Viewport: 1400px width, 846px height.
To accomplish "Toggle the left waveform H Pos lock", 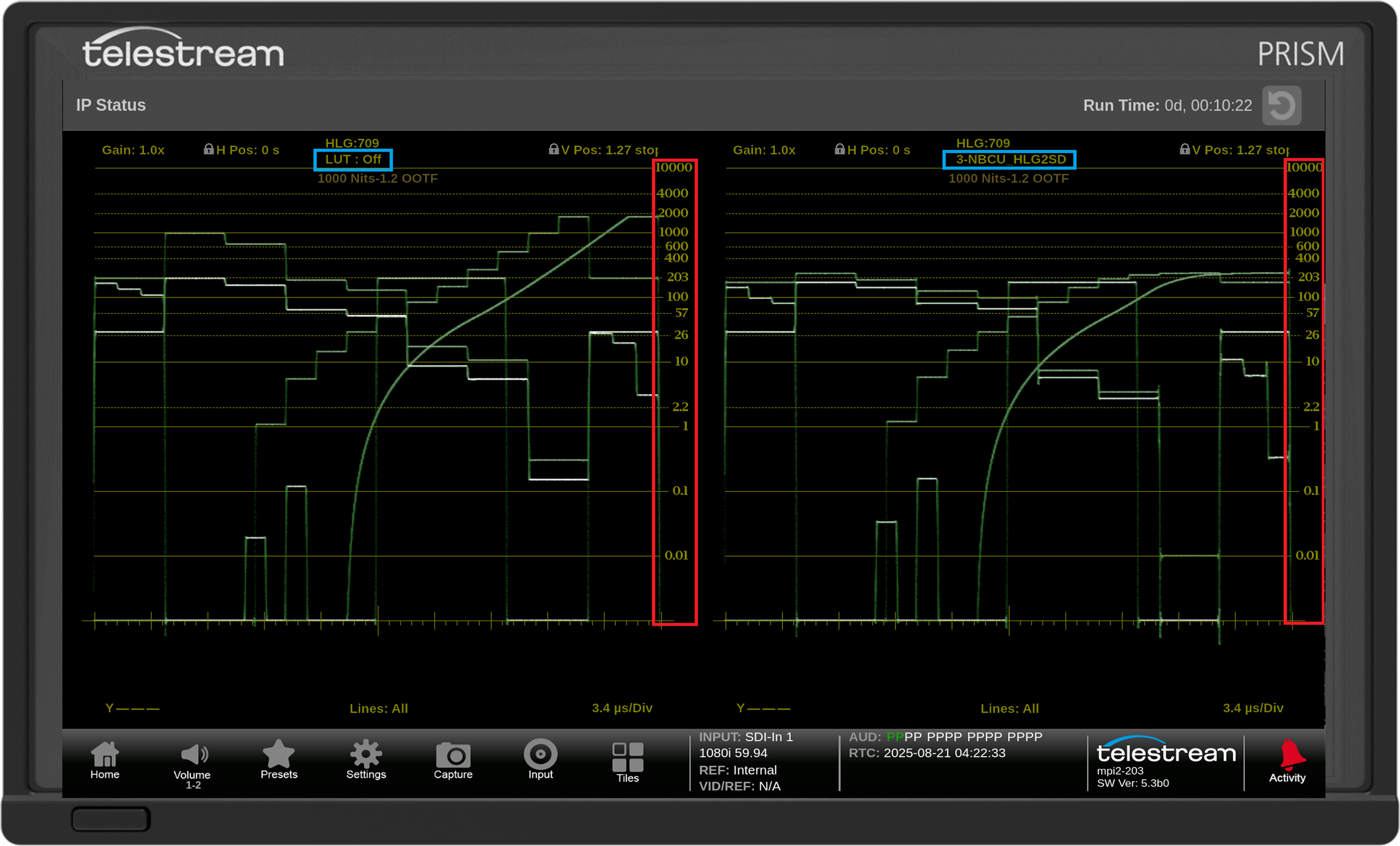I will [x=209, y=150].
